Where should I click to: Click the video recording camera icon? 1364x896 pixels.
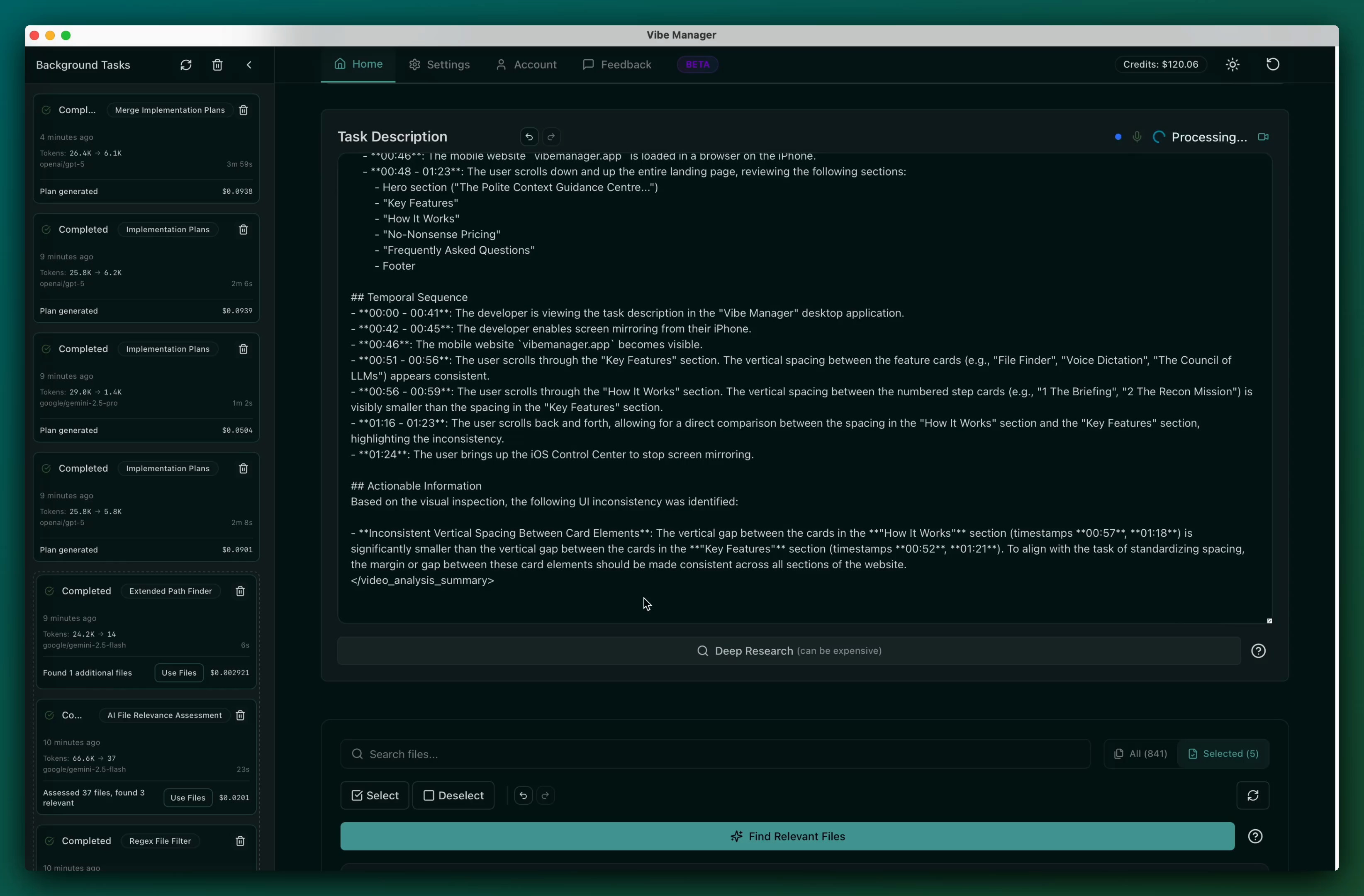1263,137
